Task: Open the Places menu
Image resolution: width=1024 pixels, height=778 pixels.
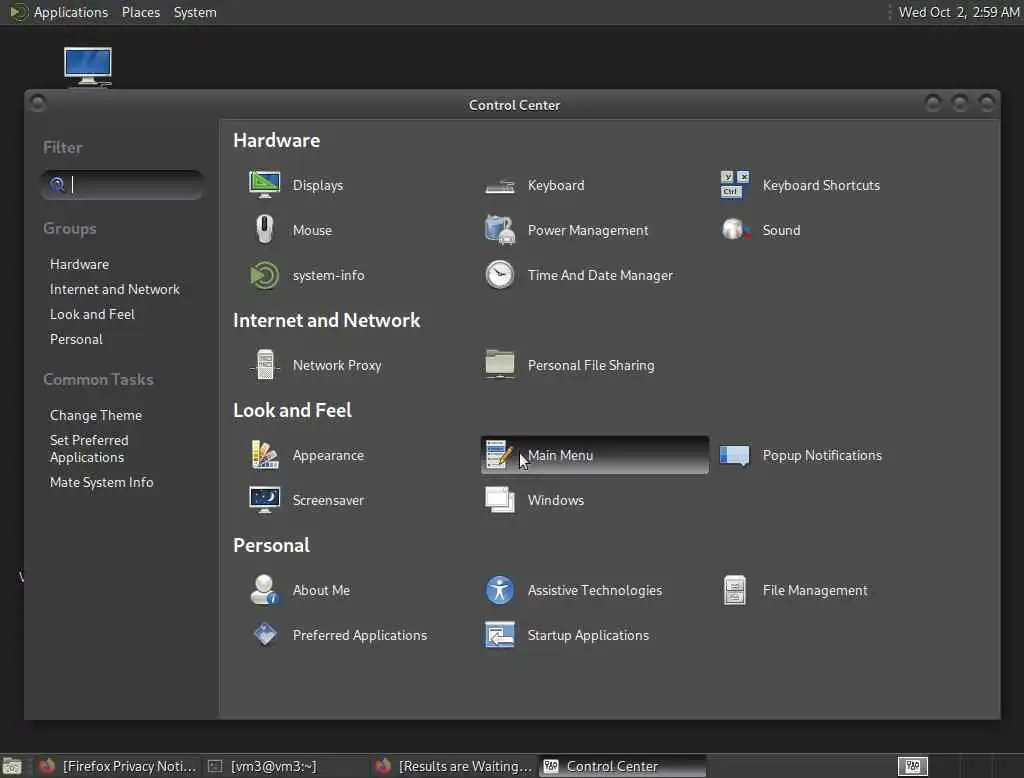Action: pos(140,12)
